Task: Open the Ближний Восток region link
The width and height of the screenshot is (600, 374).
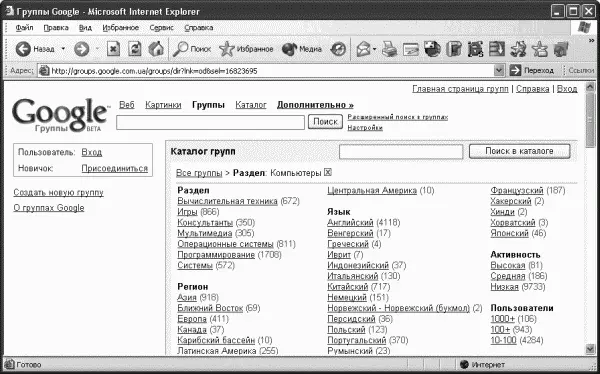Action: pos(210,308)
